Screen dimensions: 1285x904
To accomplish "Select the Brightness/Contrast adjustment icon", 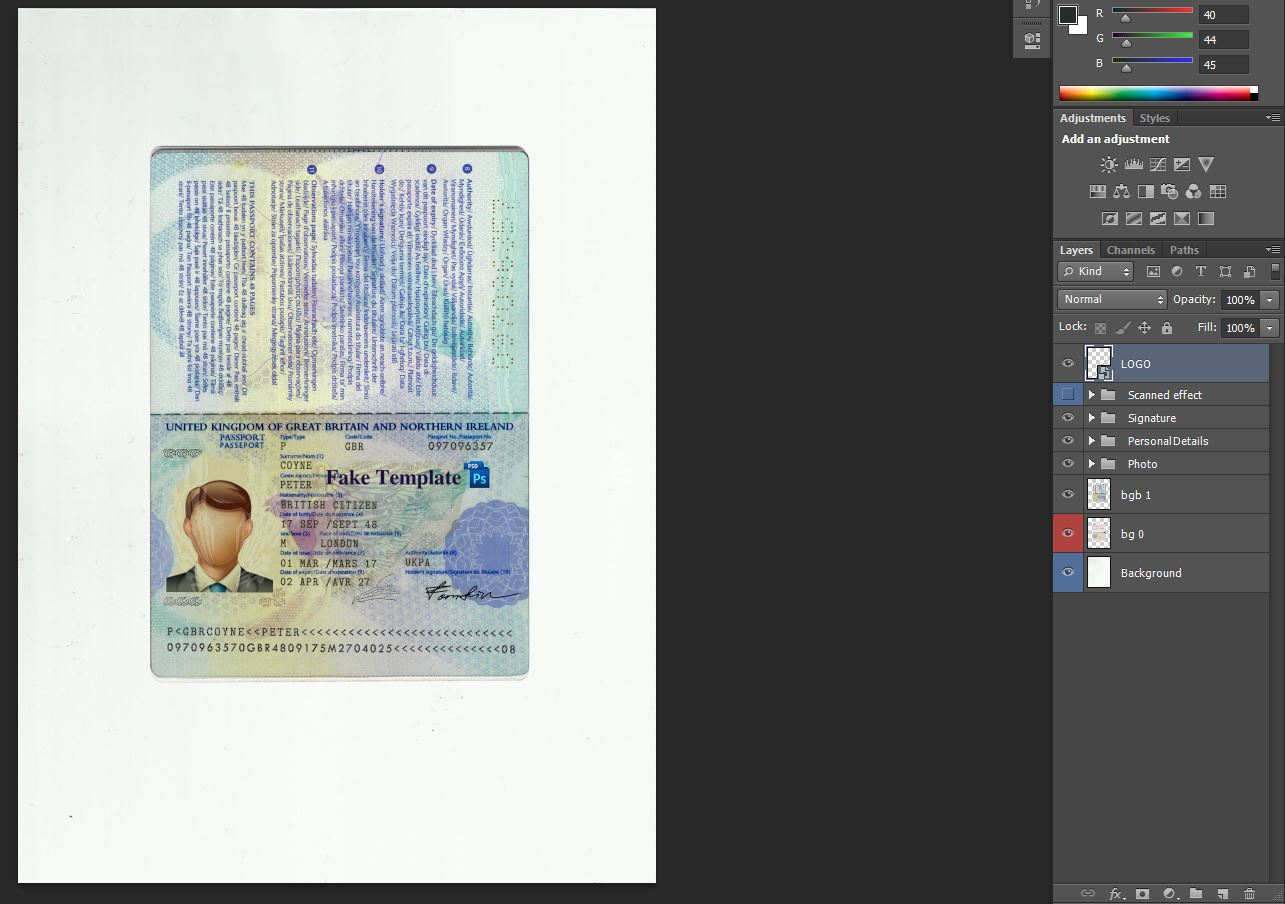I will coord(1109,164).
